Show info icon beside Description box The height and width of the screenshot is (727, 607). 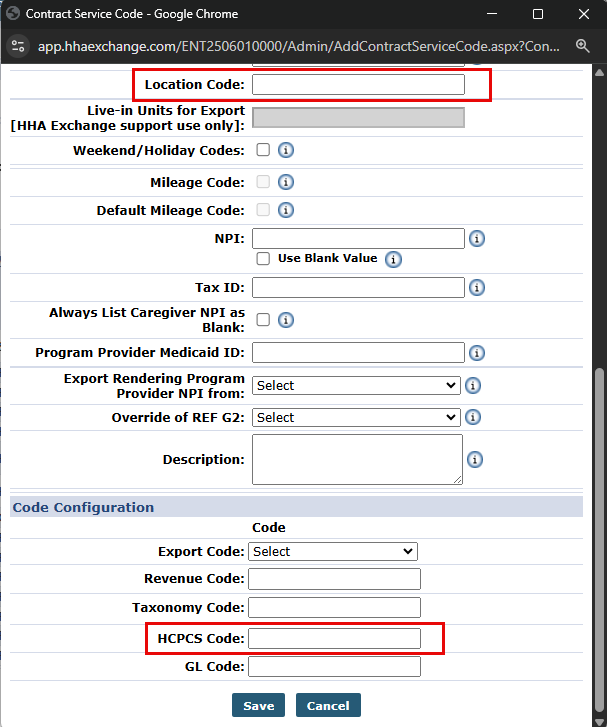(474, 459)
